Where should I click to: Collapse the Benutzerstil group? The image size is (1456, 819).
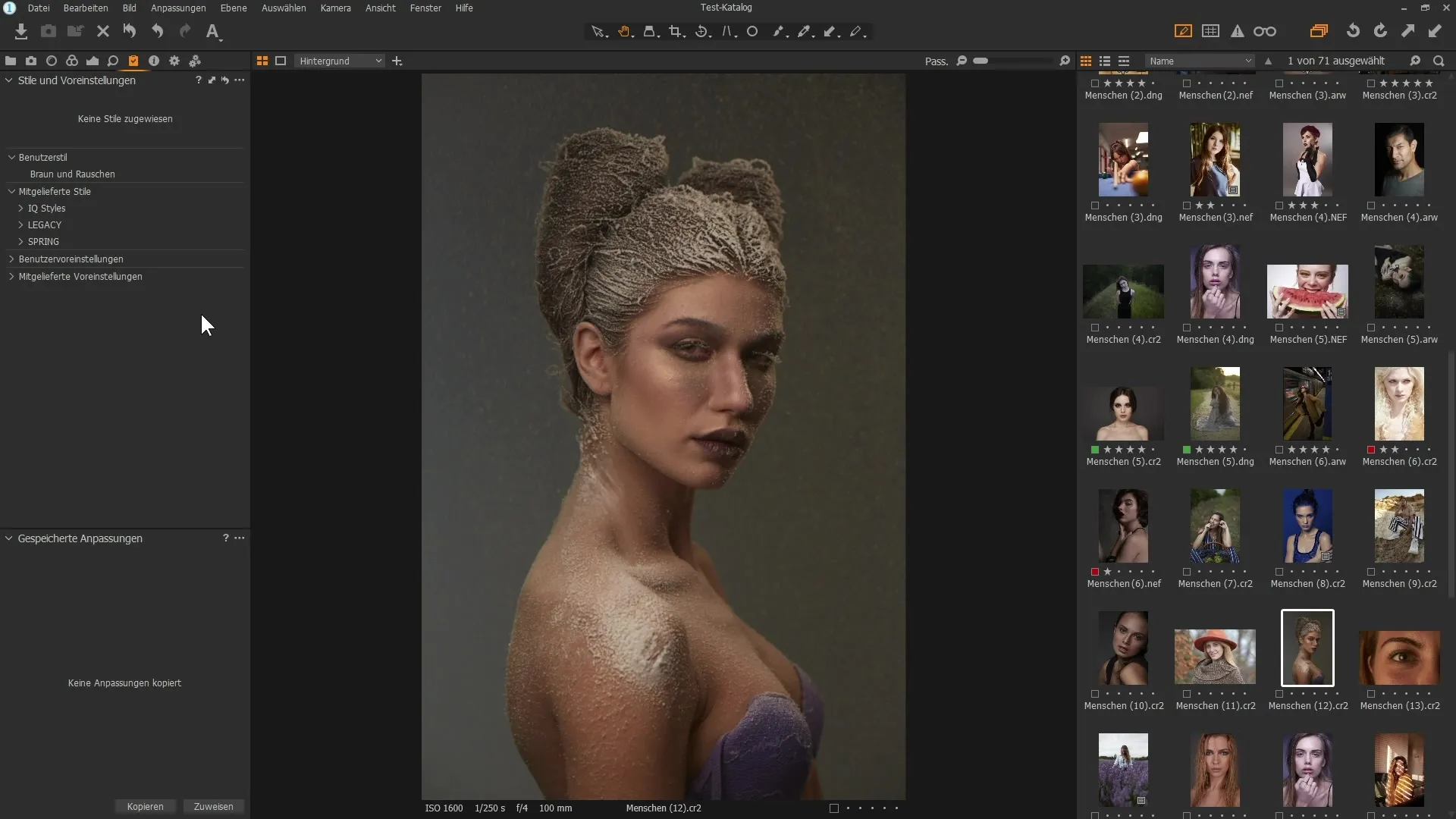coord(11,157)
